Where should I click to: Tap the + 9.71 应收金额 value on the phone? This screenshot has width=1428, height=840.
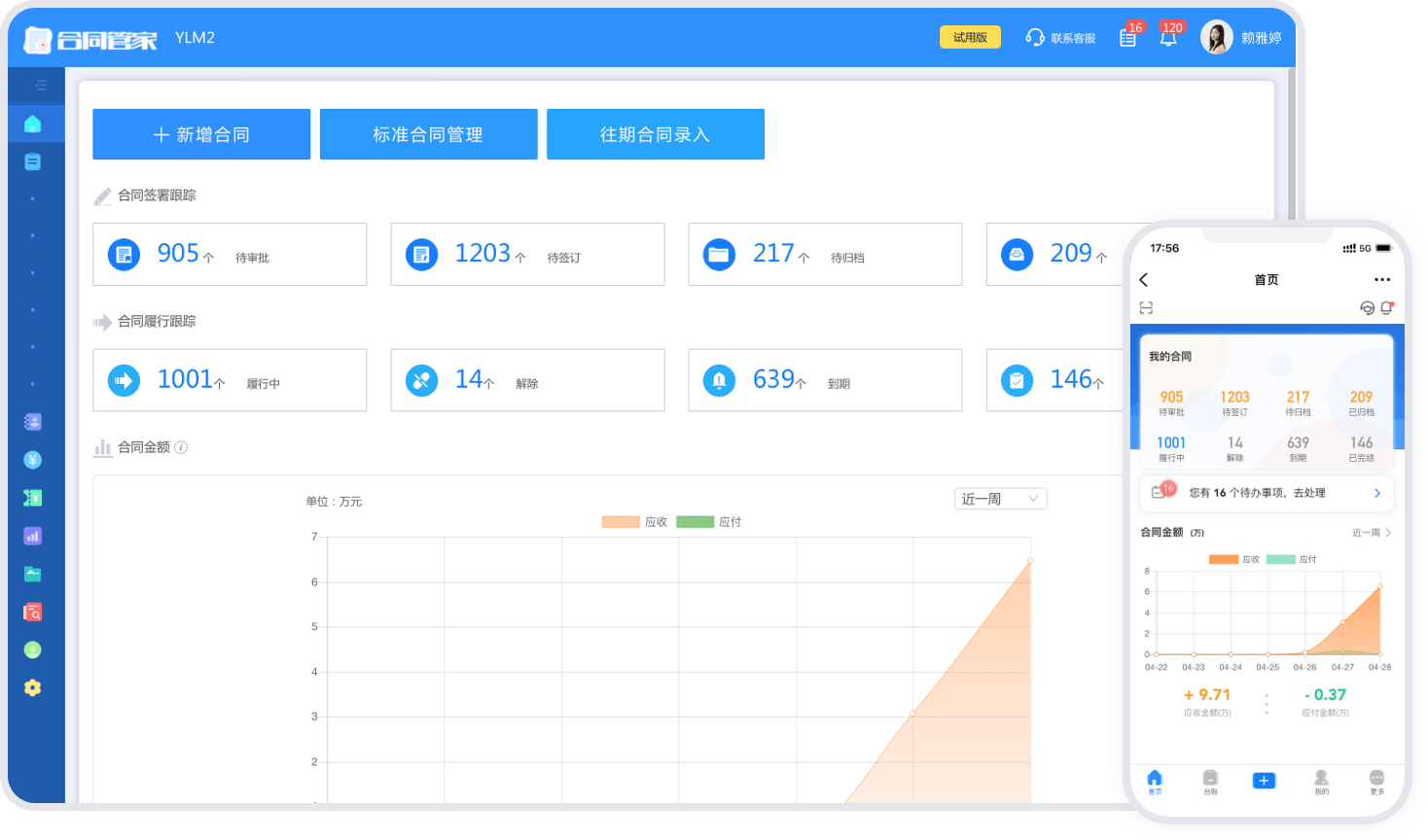[x=1207, y=695]
